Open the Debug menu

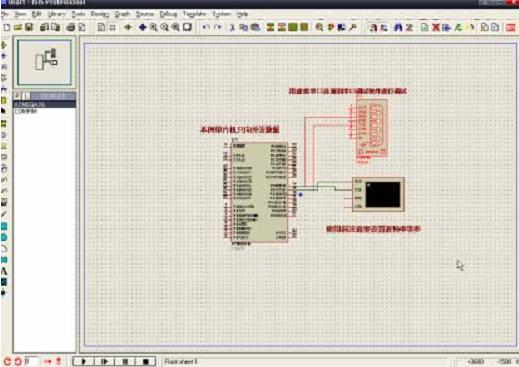(168, 14)
